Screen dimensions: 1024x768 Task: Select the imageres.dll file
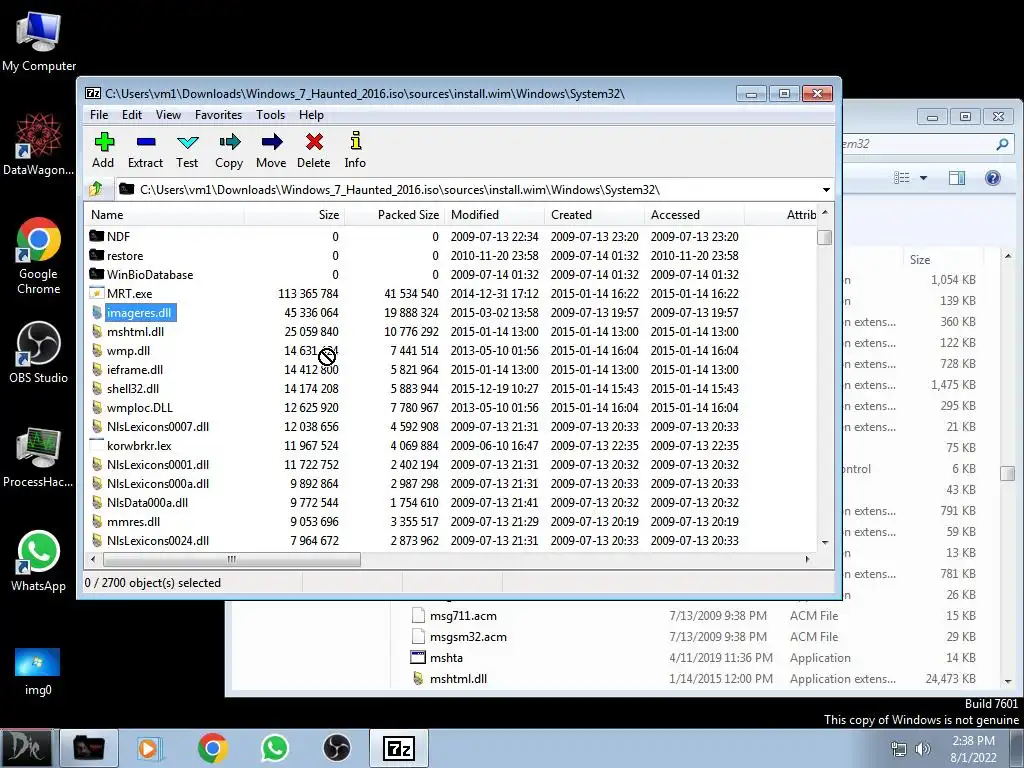(x=133, y=313)
